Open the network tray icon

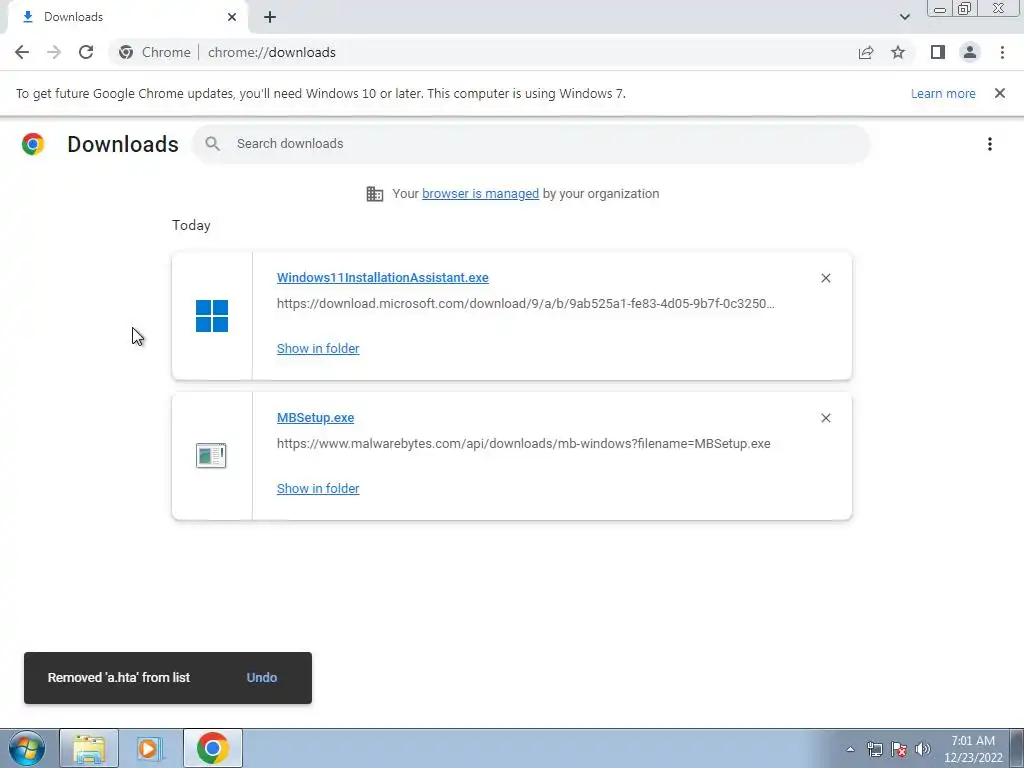[x=874, y=749]
